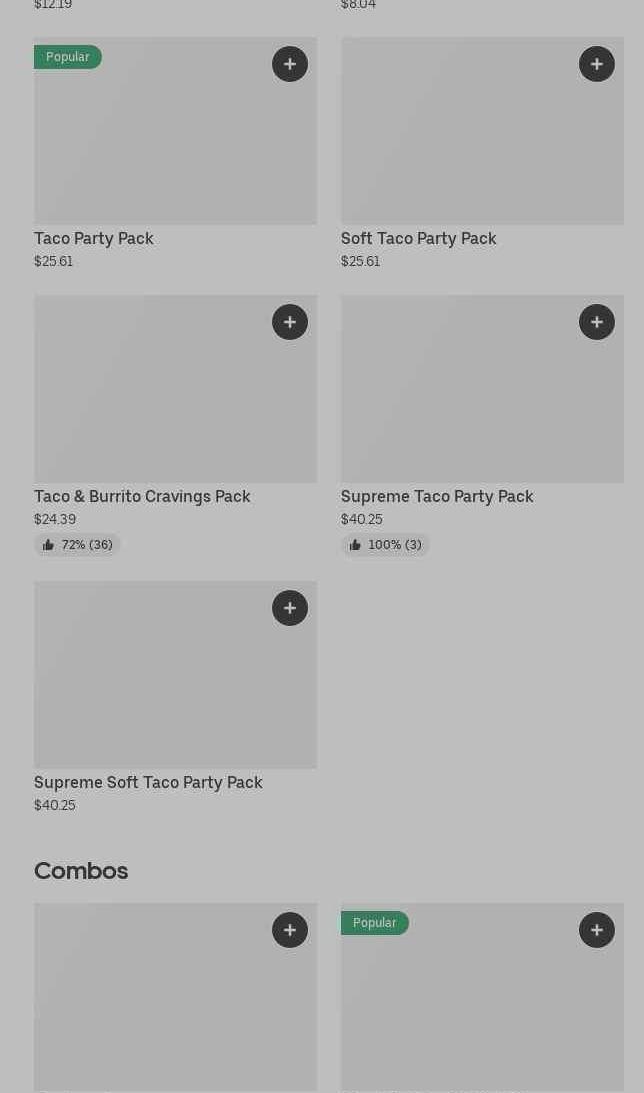Add Soft Taco Party Pack with plus icon
The width and height of the screenshot is (644, 1093).
click(597, 64)
